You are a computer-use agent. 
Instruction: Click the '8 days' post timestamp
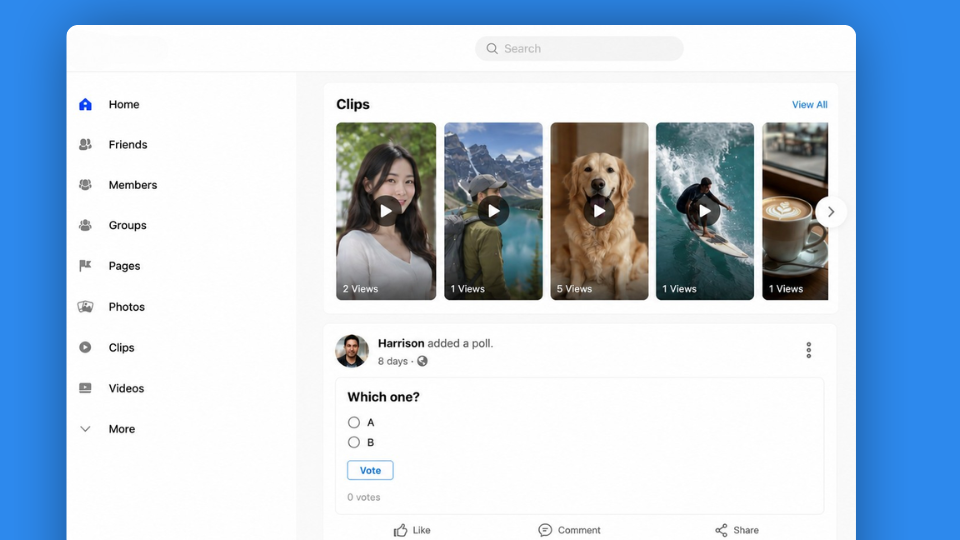point(392,361)
